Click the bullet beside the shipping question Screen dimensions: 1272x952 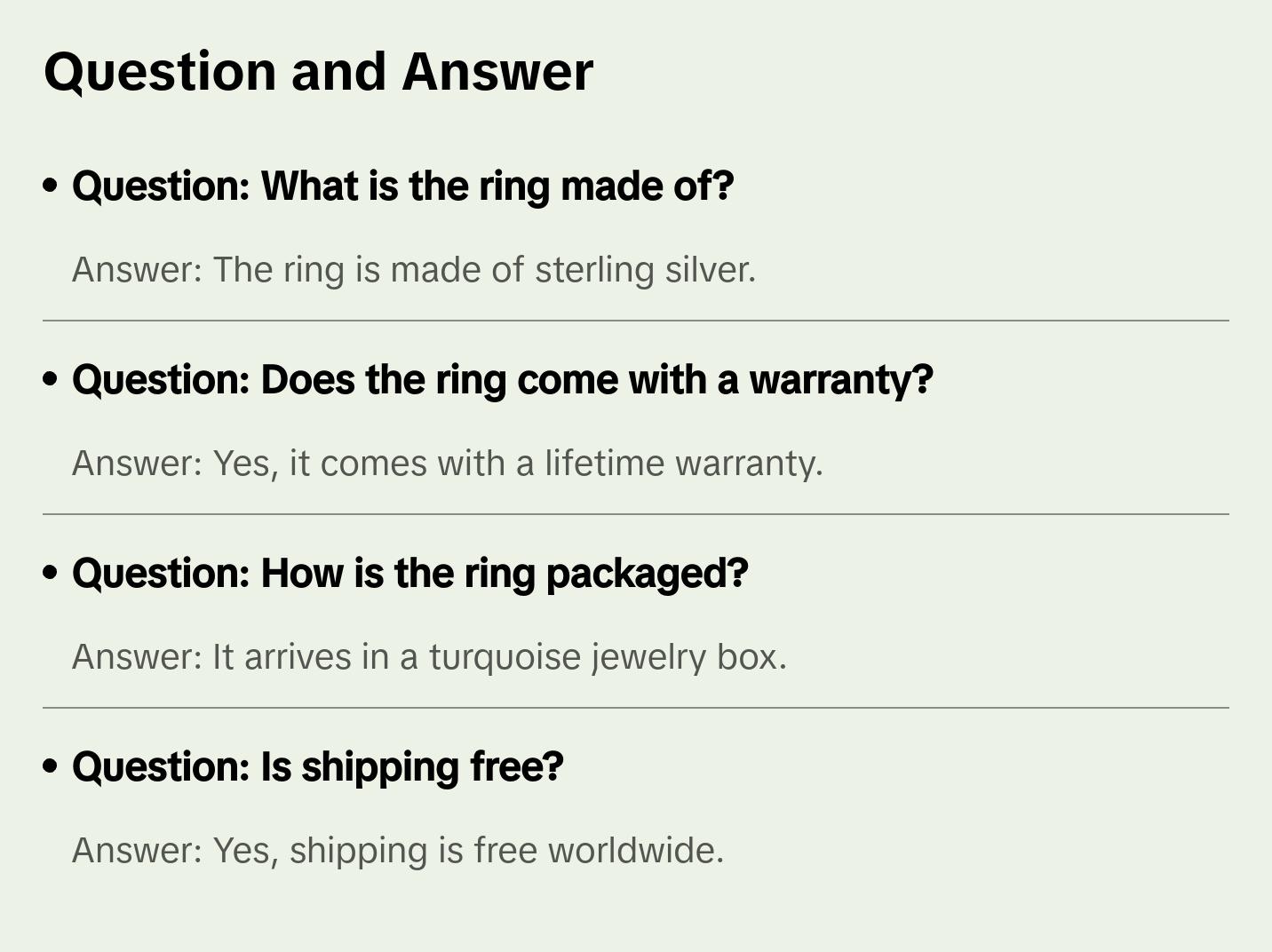pyautogui.click(x=51, y=766)
